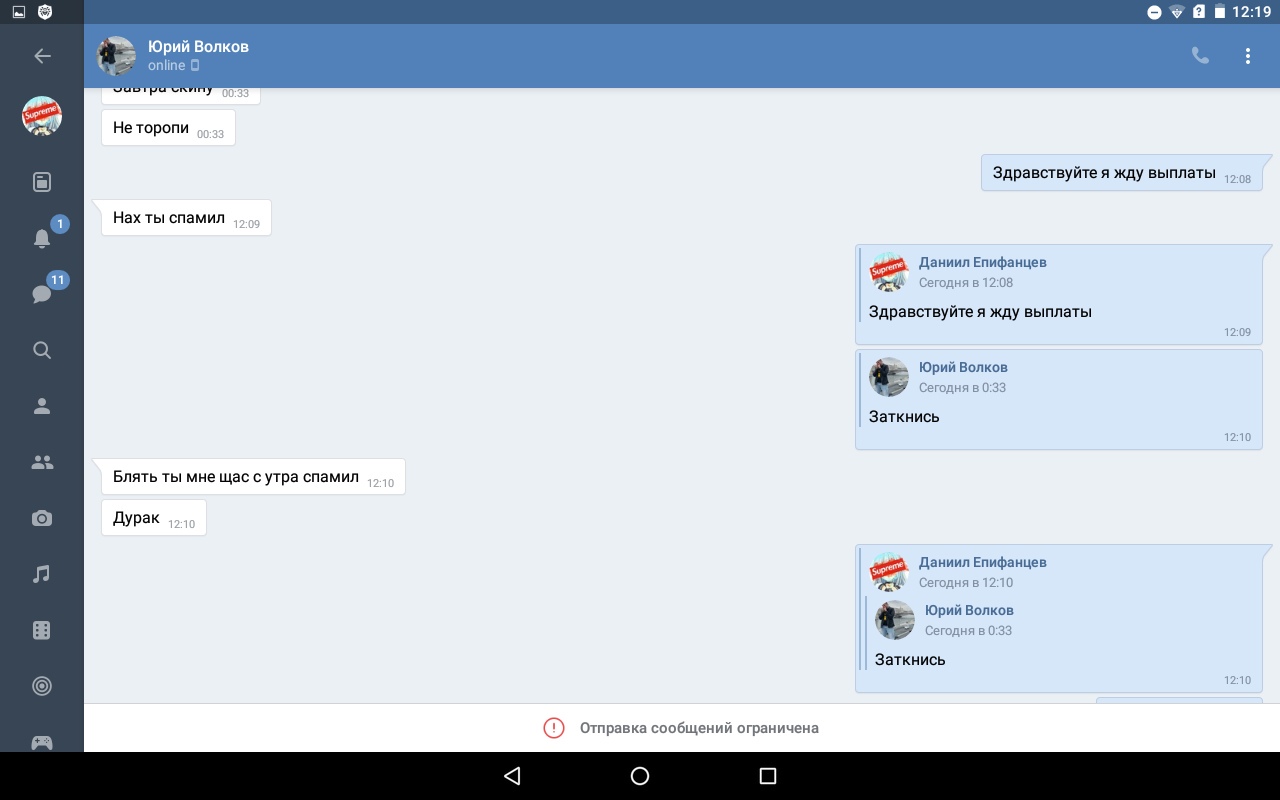Image resolution: width=1280 pixels, height=800 pixels.
Task: Open messages icon showing 11 unread
Action: pos(42,294)
